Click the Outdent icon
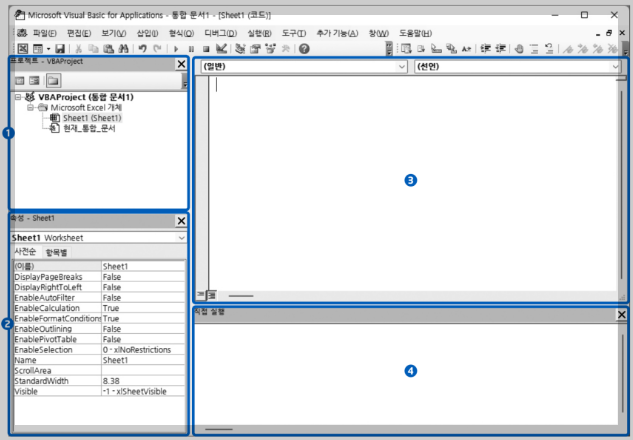This screenshot has width=633, height=440. click(501, 49)
